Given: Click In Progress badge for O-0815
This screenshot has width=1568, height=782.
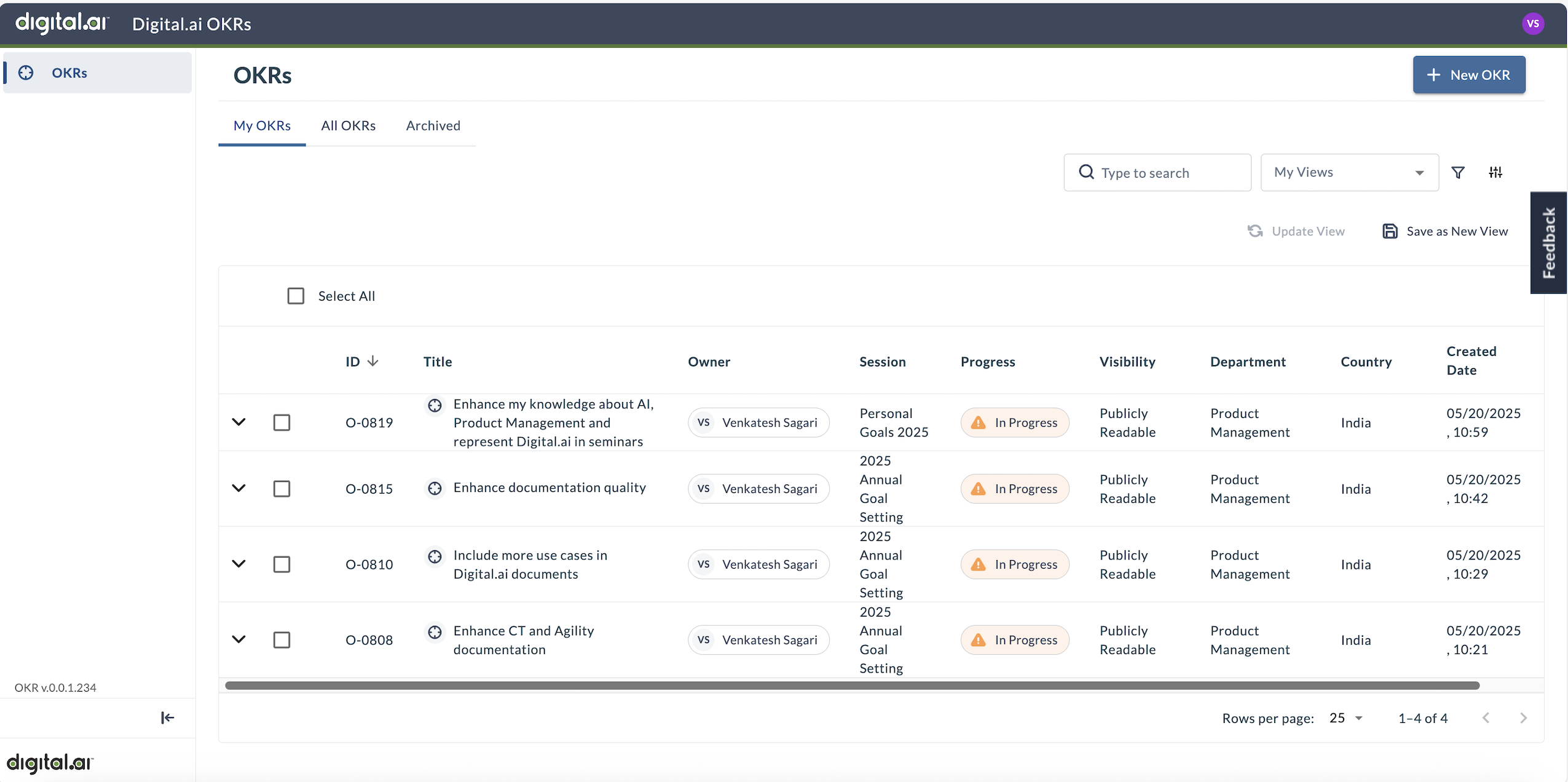Looking at the screenshot, I should pos(1015,489).
